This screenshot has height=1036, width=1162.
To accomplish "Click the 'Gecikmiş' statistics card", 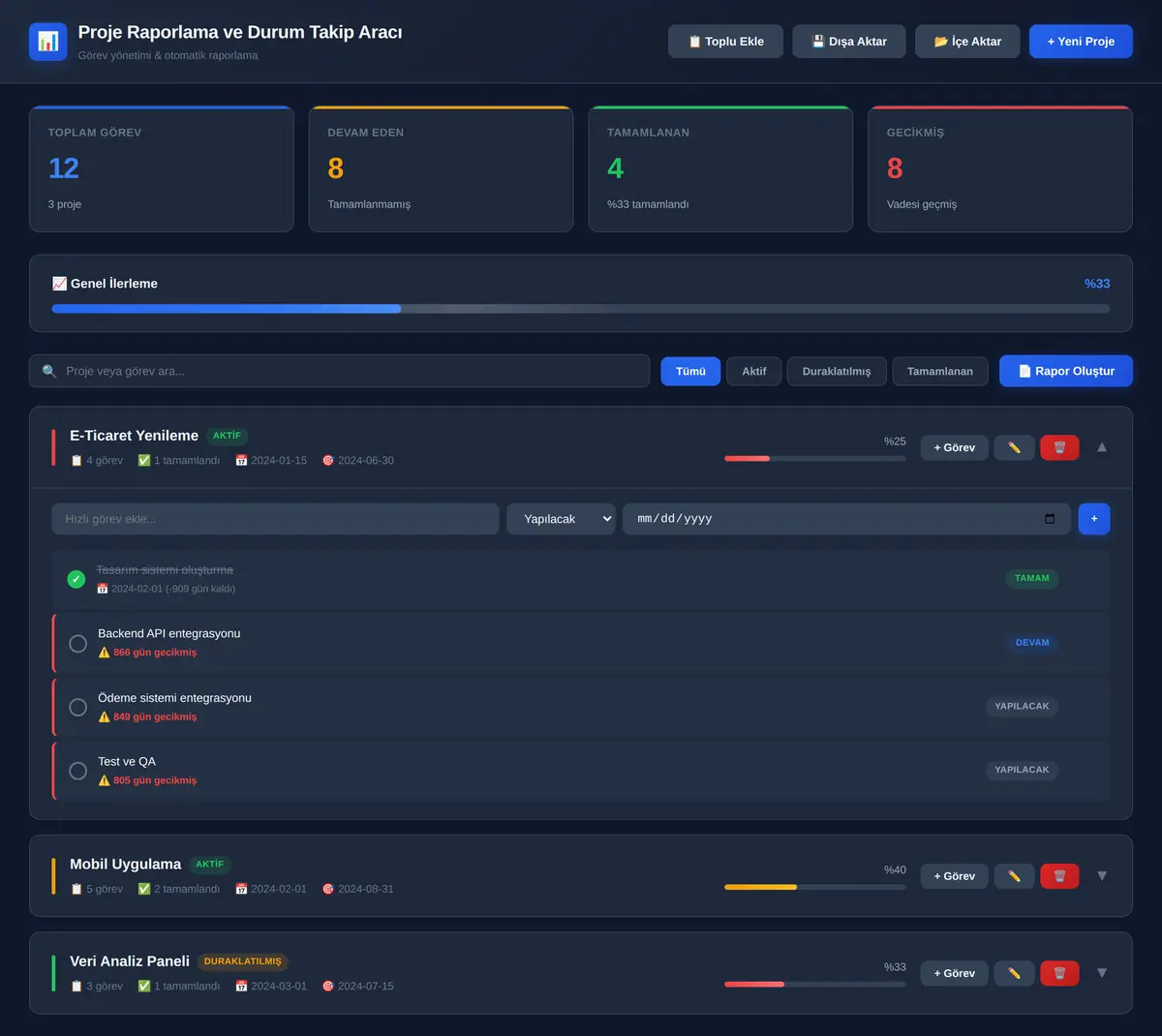I will 1000,168.
